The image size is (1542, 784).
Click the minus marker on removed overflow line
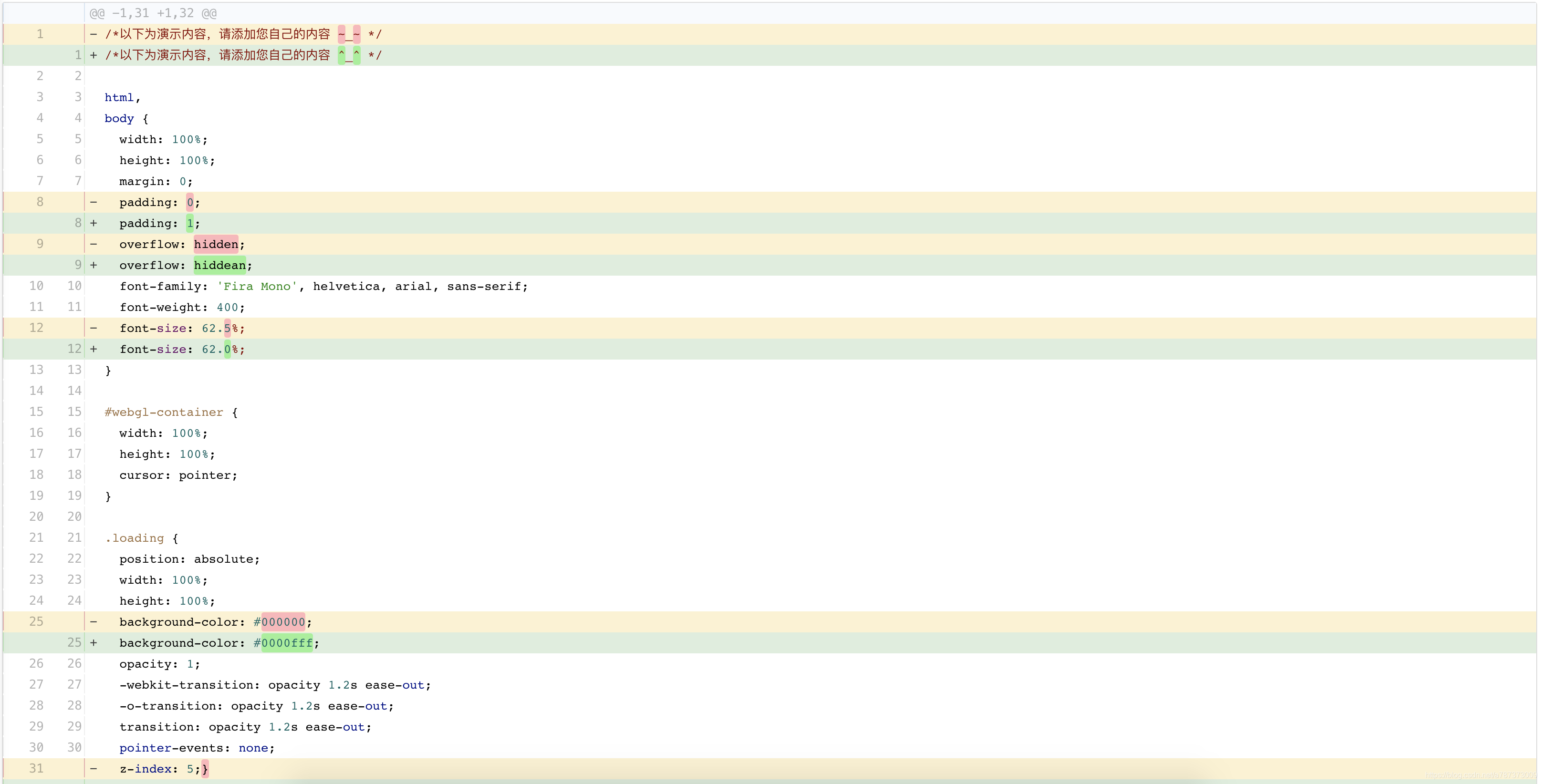94,244
